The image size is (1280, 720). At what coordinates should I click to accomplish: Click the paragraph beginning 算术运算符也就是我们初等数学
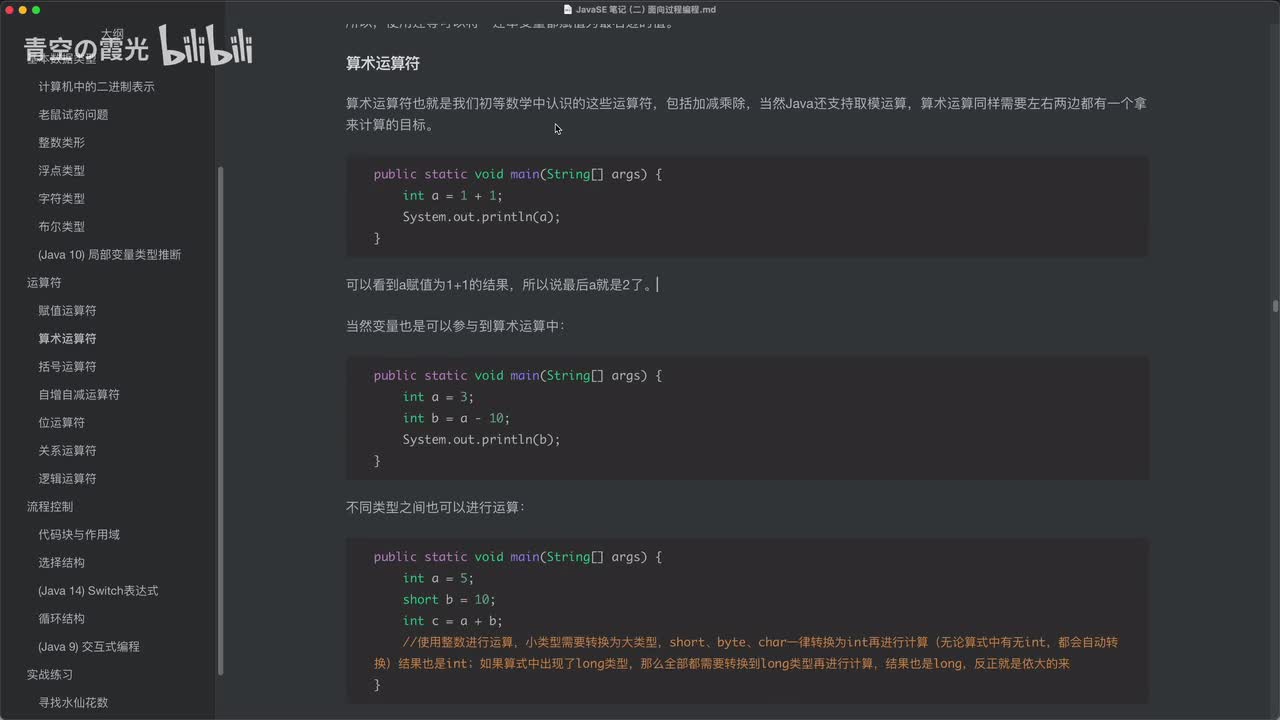[x=746, y=114]
